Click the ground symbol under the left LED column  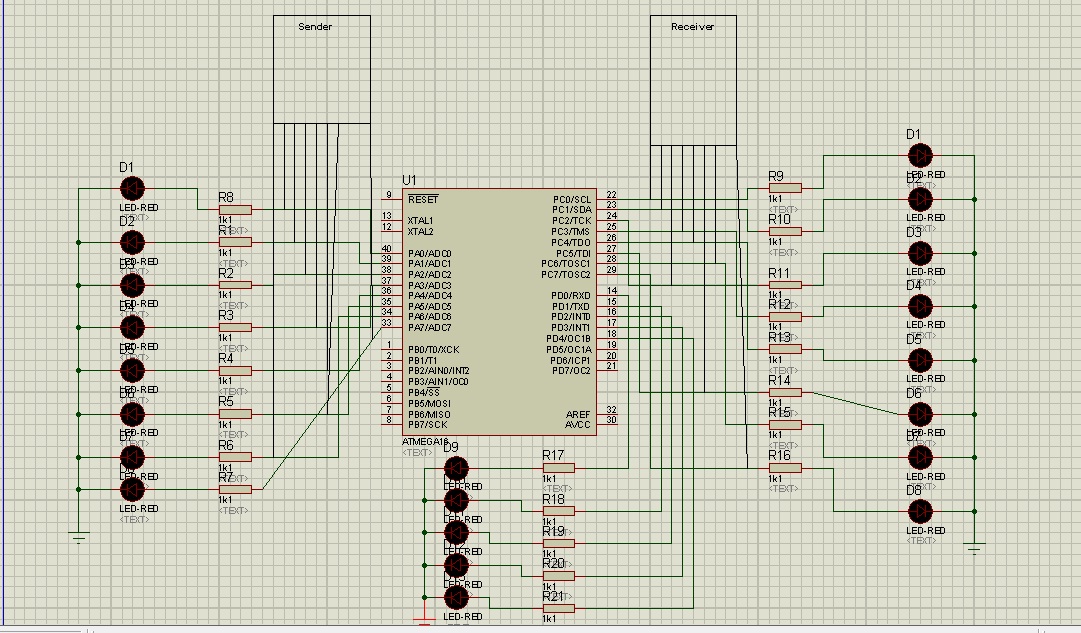click(79, 538)
